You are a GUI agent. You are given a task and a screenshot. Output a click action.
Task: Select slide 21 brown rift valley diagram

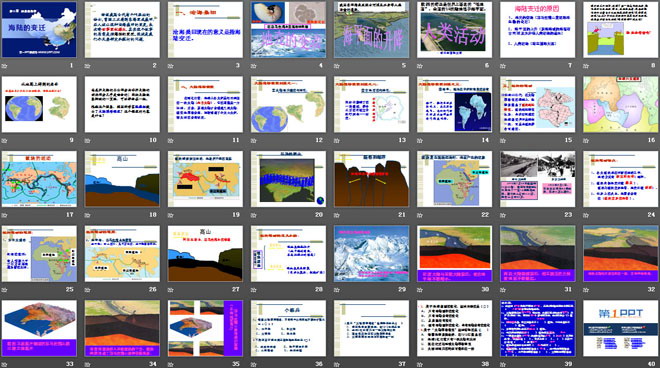coord(371,179)
